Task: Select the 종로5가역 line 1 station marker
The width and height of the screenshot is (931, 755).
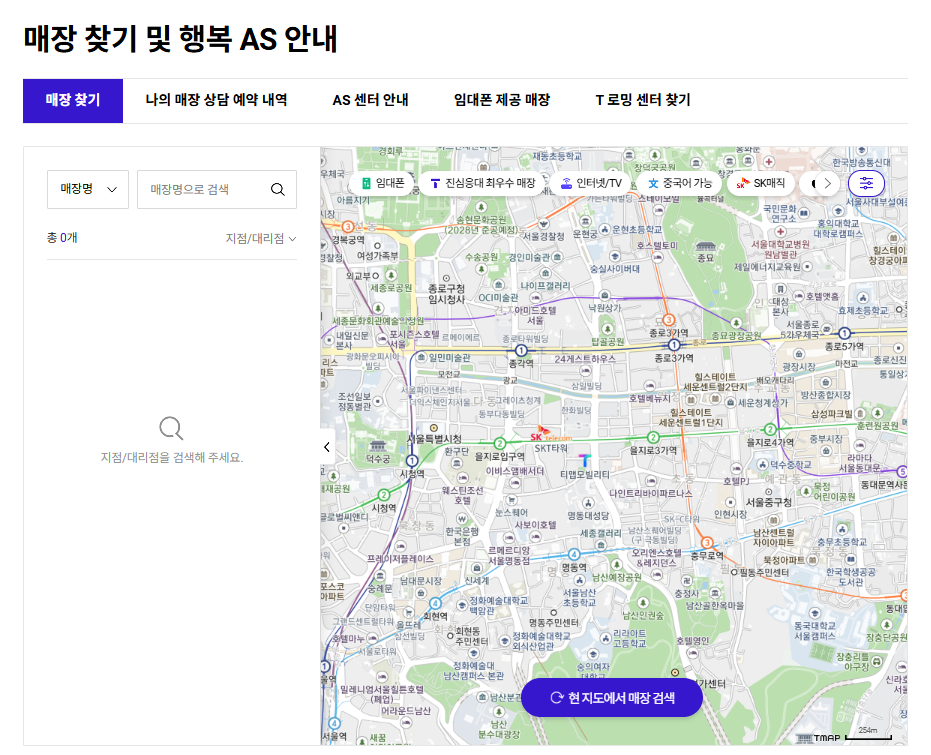Action: pyautogui.click(x=844, y=333)
